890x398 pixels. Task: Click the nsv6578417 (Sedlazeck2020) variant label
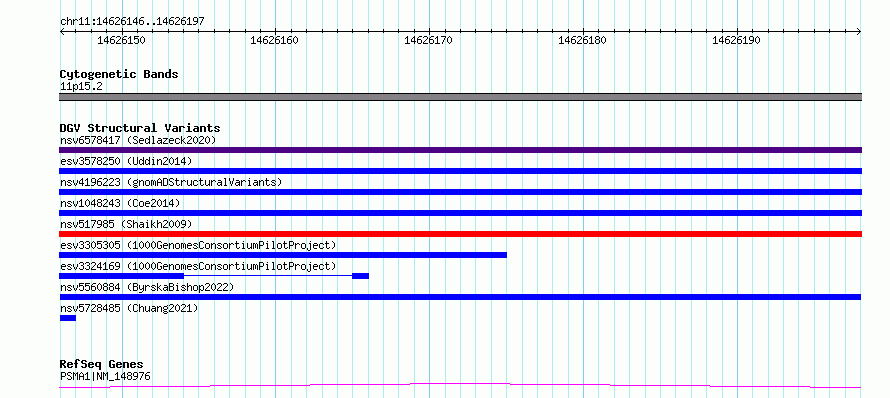(x=138, y=140)
